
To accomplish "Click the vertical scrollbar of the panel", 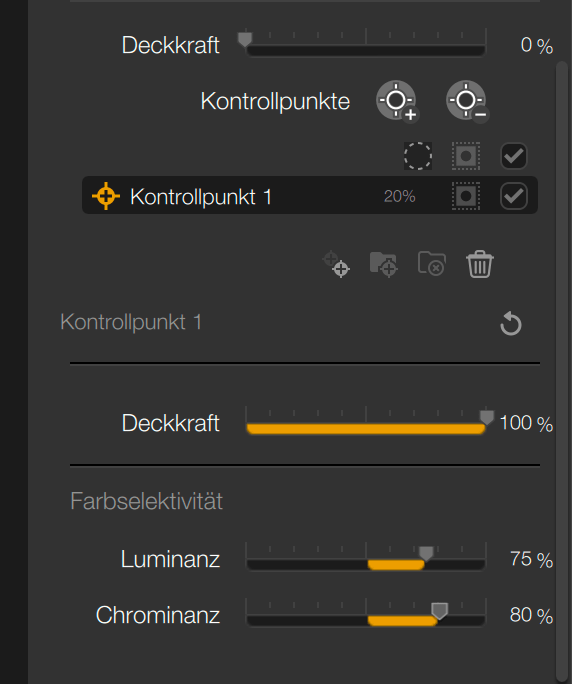I will click(562, 371).
